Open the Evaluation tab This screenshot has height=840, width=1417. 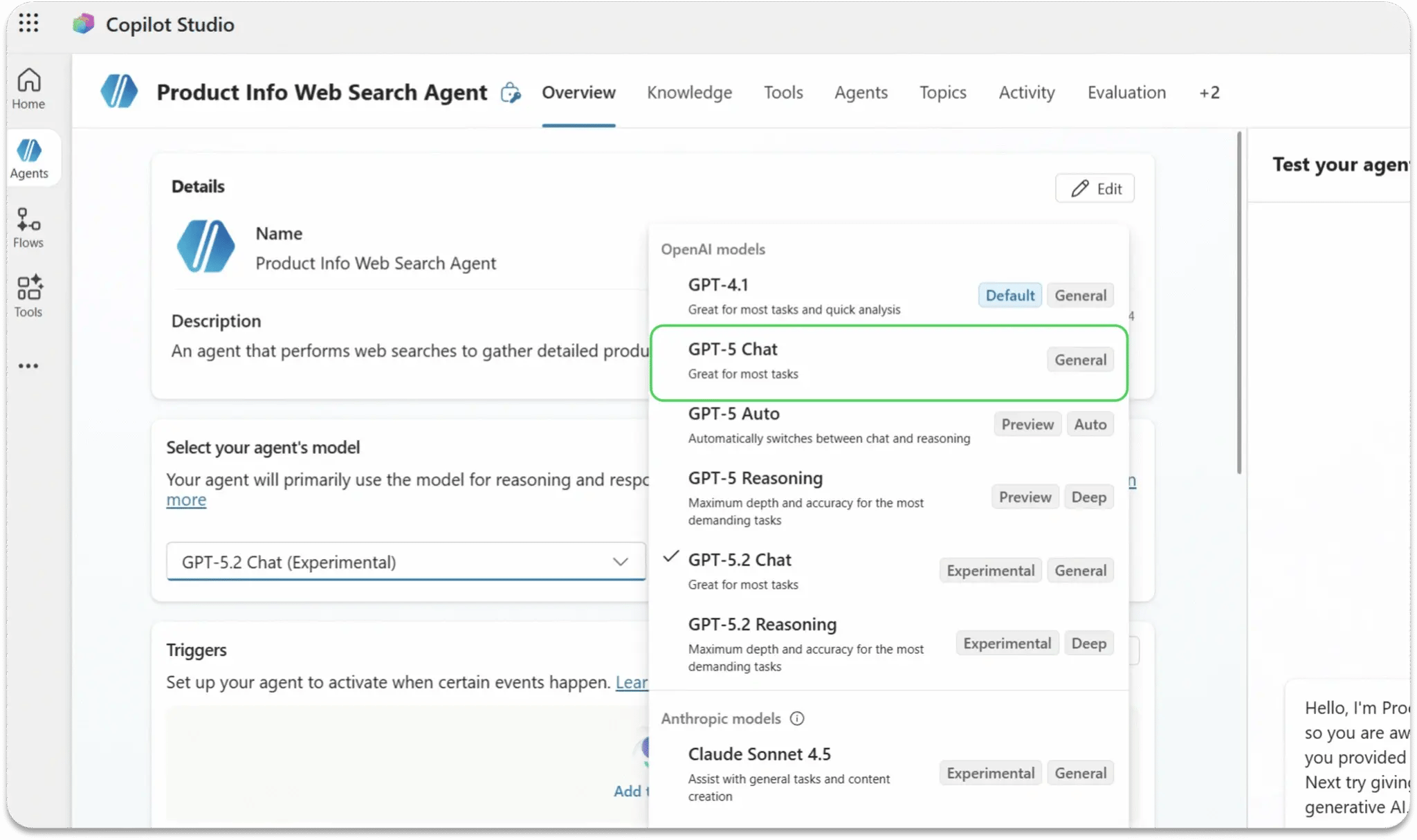tap(1126, 93)
